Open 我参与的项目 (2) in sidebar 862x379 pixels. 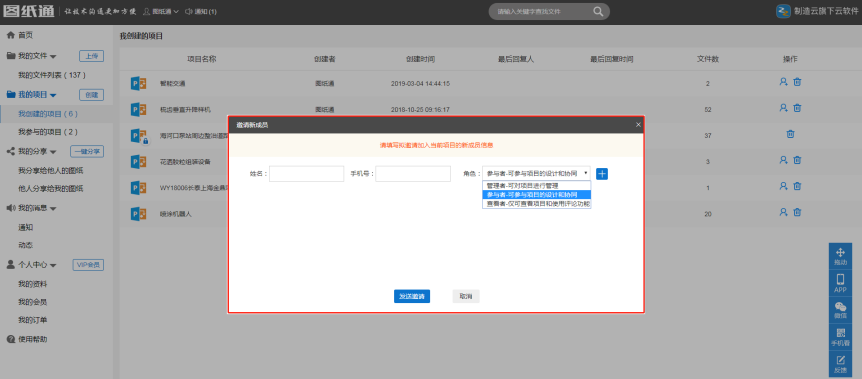(48, 132)
